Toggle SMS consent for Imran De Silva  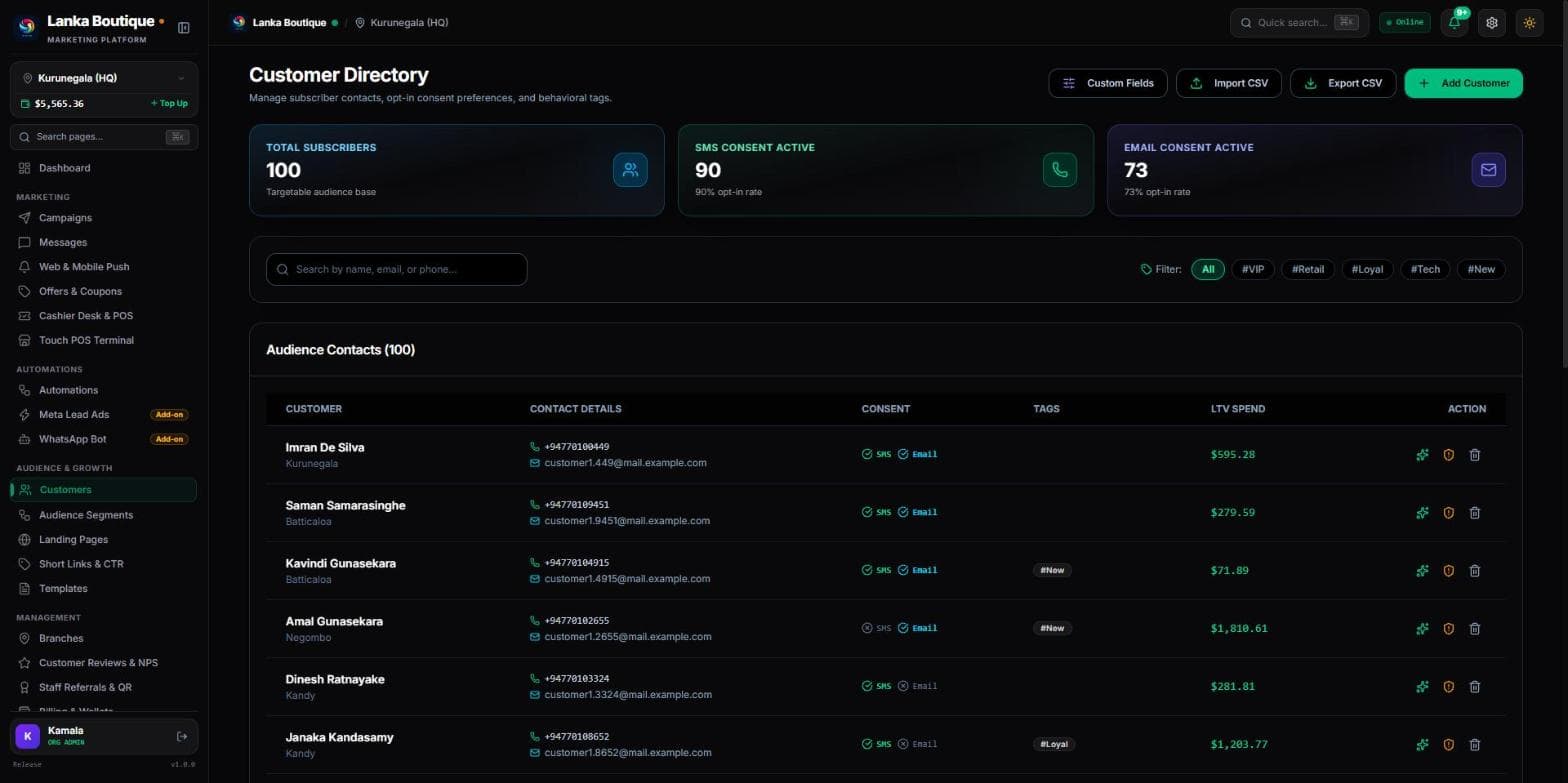click(876, 455)
